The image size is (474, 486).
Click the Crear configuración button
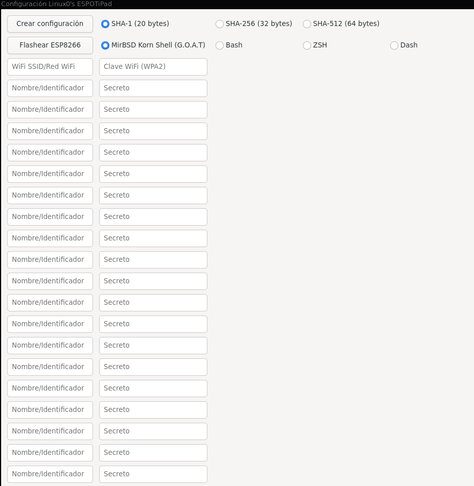(x=50, y=24)
